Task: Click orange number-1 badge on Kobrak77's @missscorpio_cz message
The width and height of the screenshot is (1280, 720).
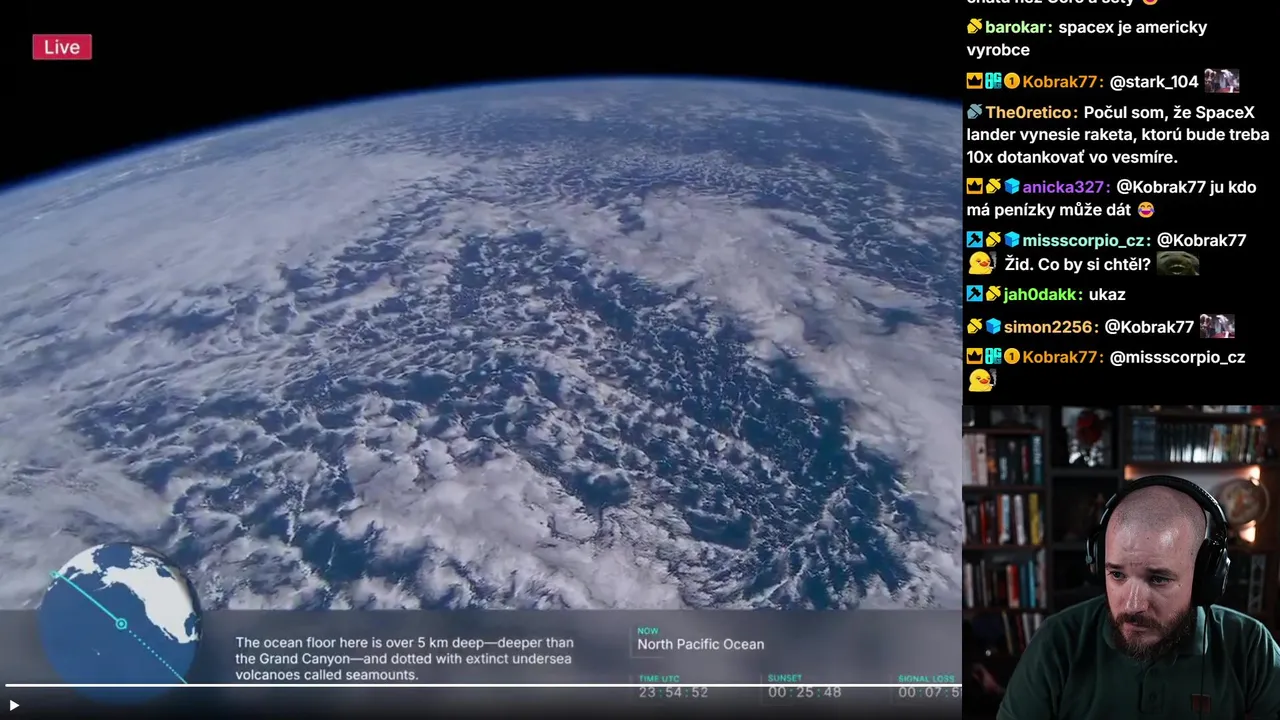Action: [1011, 357]
